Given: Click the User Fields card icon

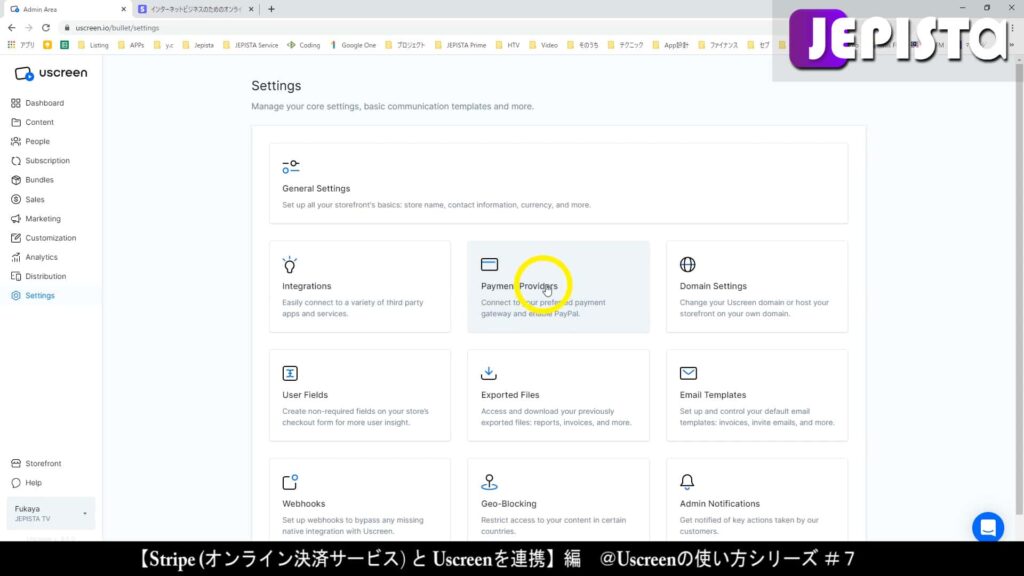Looking at the screenshot, I should 290,373.
